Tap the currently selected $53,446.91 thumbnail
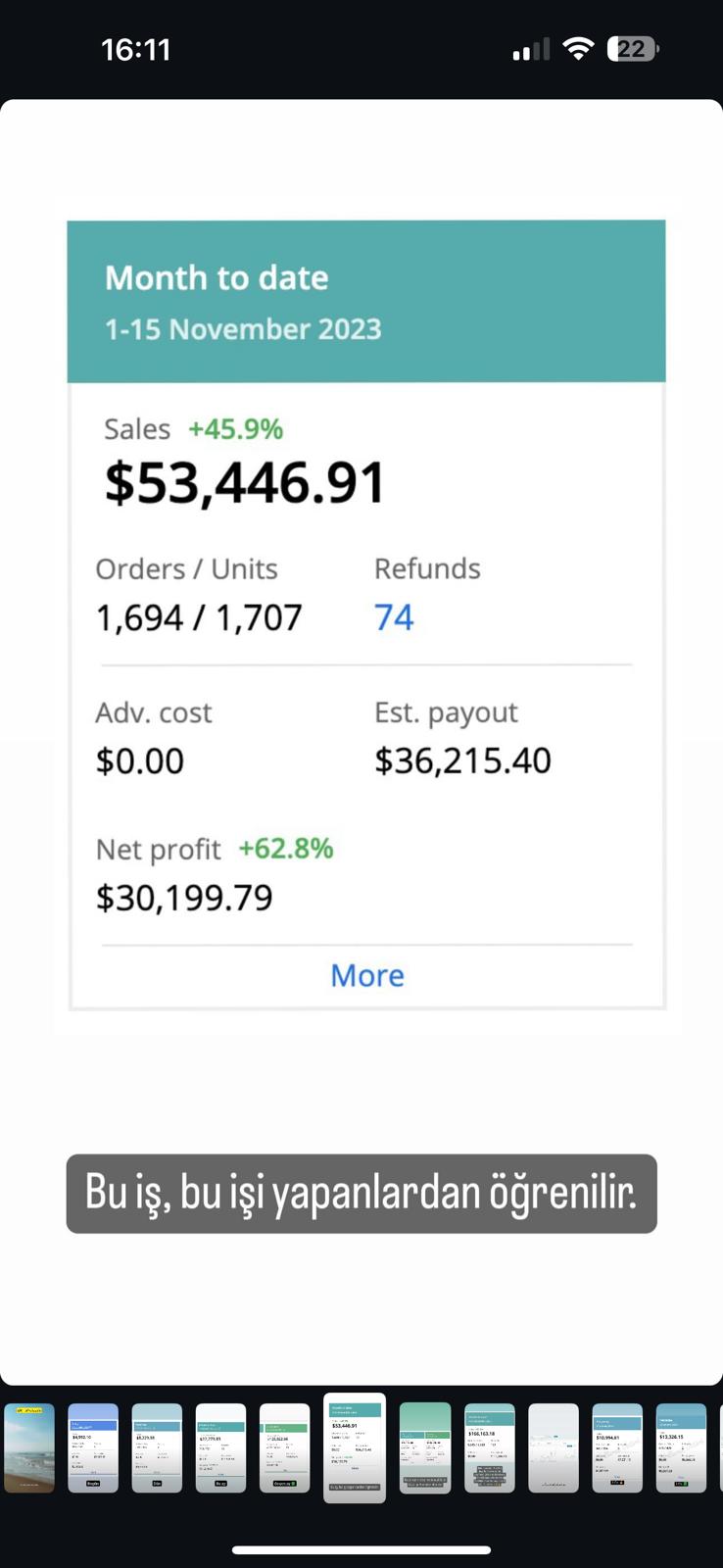Viewport: 723px width, 1568px height. [x=355, y=1448]
